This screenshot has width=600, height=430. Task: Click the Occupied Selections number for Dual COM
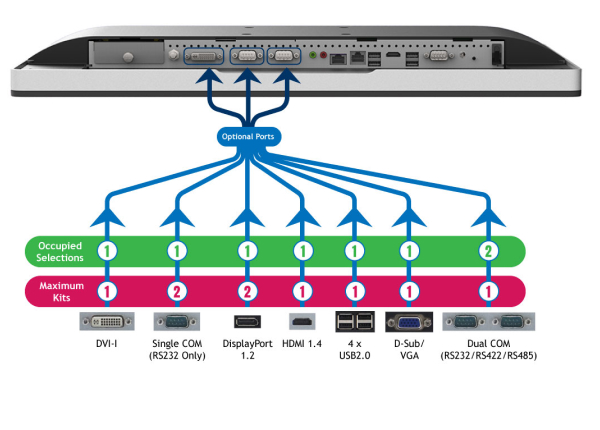click(x=489, y=250)
